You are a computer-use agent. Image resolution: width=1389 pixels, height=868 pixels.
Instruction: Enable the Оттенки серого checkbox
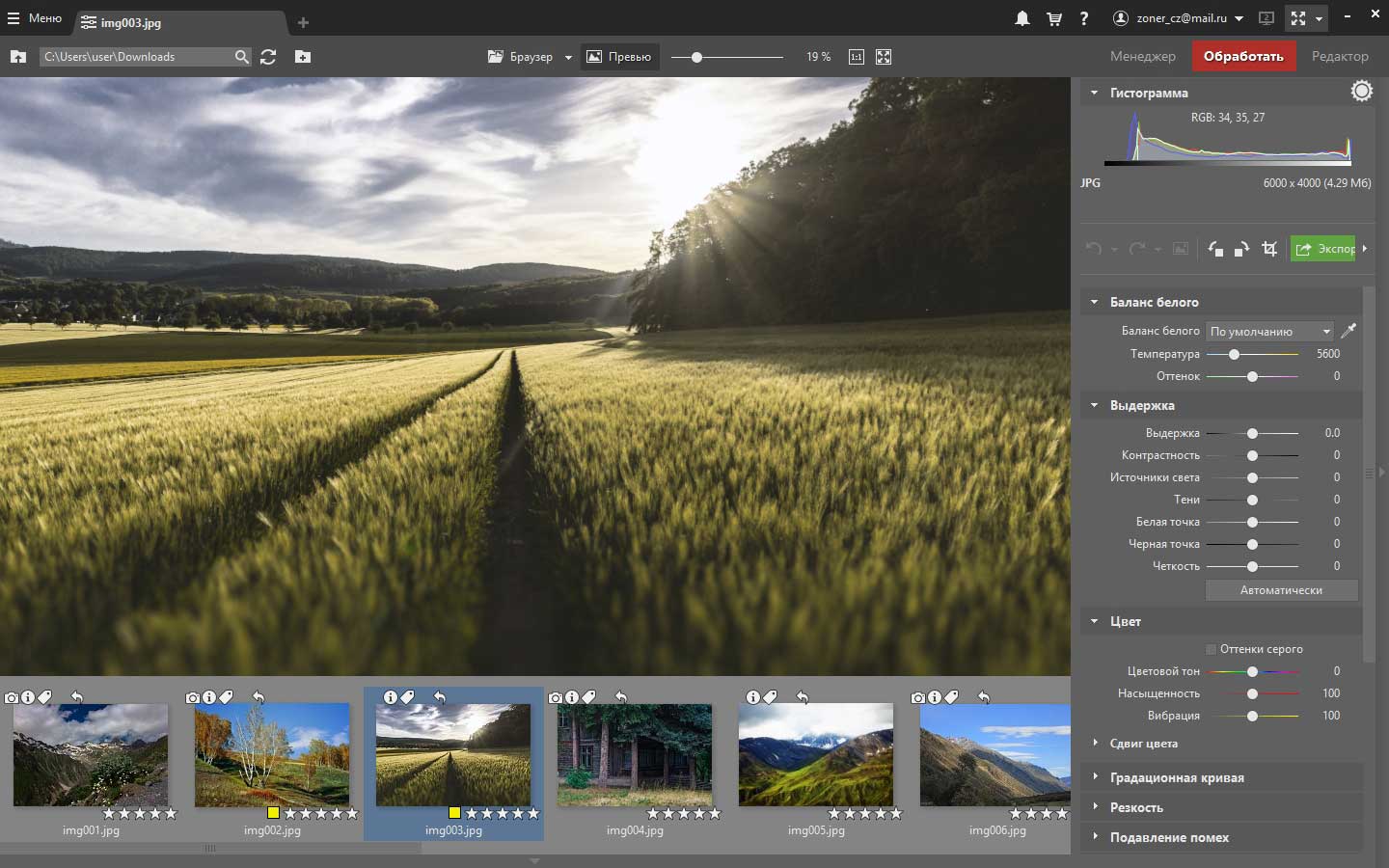tap(1212, 649)
